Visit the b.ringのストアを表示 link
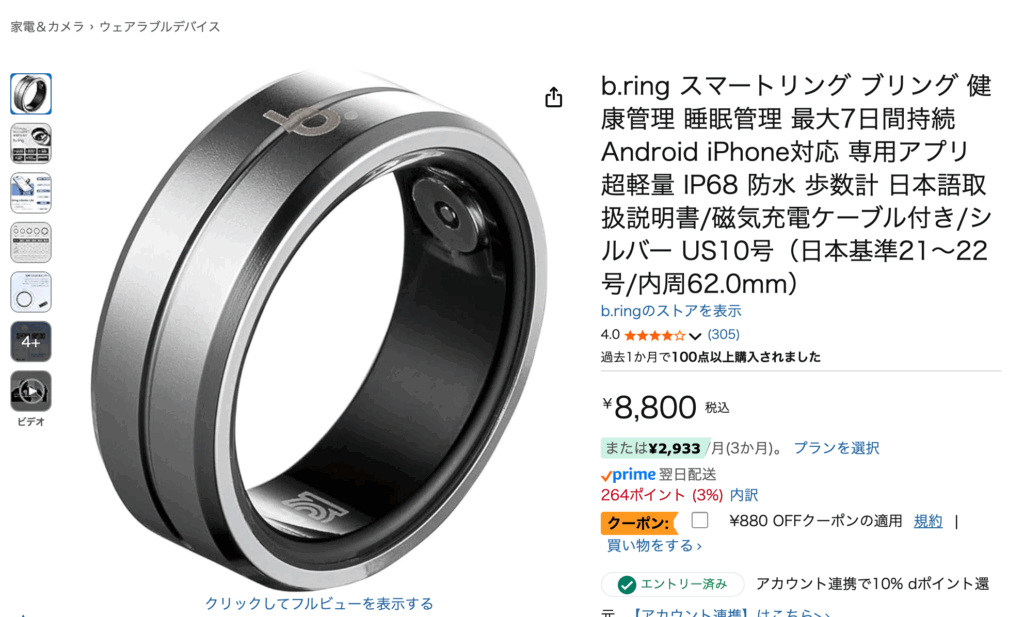Viewport: 1024px width, 617px height. (671, 311)
